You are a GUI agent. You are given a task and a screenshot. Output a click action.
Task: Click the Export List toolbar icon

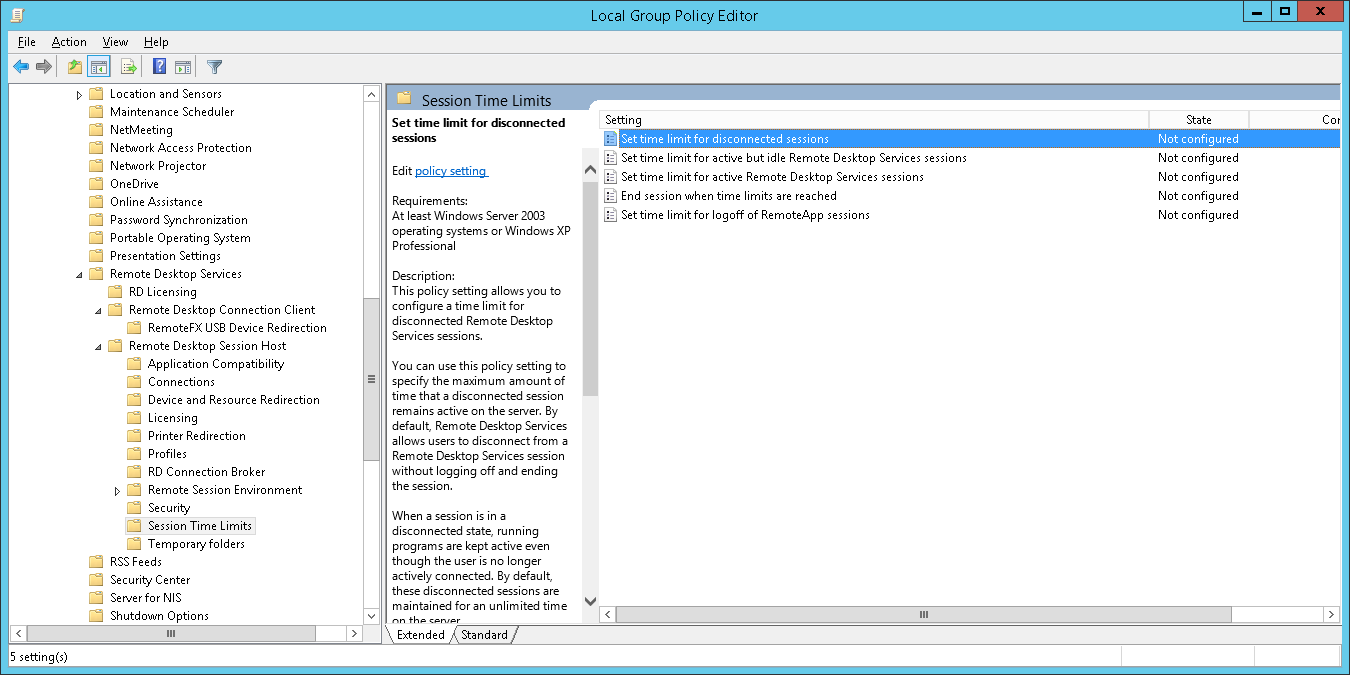tap(128, 67)
